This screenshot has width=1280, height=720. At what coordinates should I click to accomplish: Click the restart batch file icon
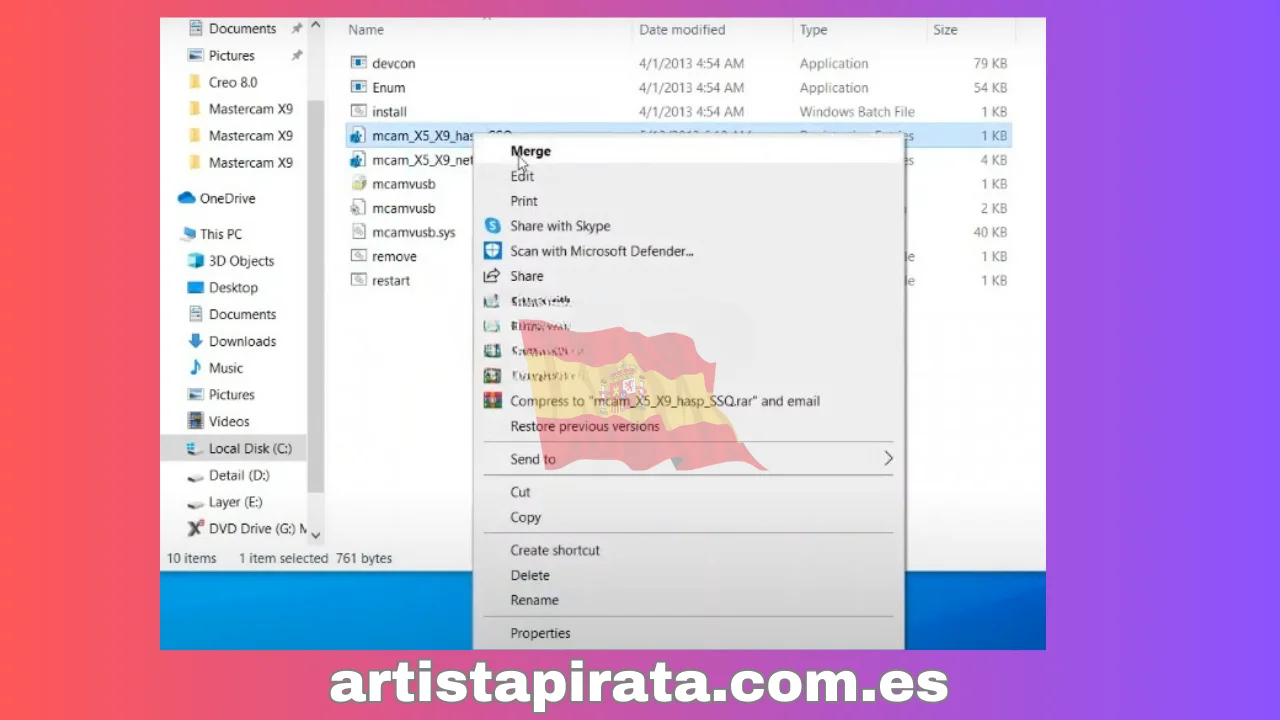[359, 280]
